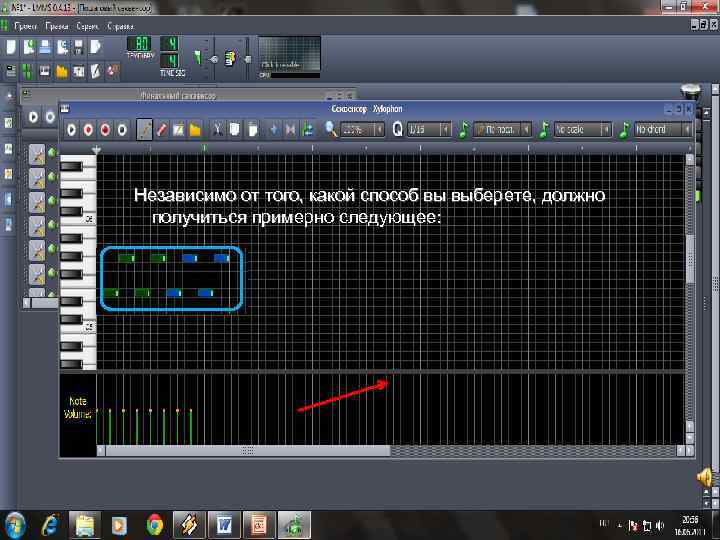Viewport: 720px width, 540px height.
Task: Save the current project icon
Action: pos(79,47)
